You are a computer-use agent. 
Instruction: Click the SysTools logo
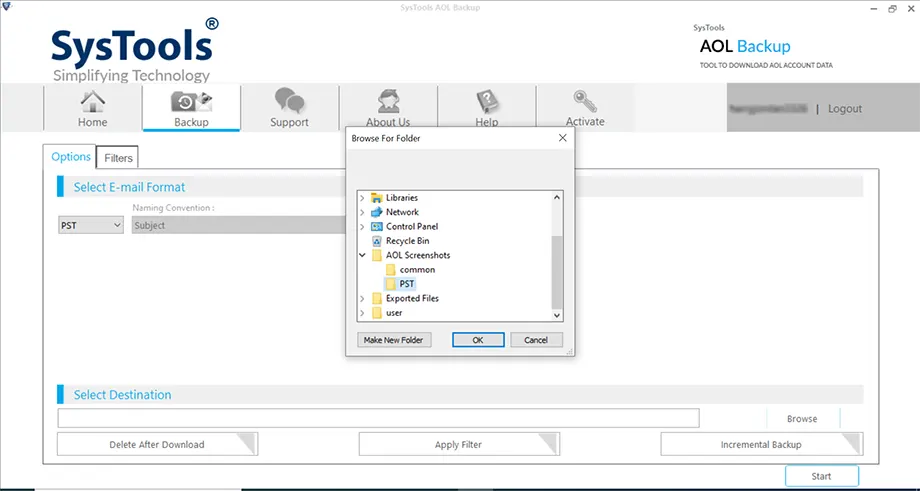[x=135, y=50]
